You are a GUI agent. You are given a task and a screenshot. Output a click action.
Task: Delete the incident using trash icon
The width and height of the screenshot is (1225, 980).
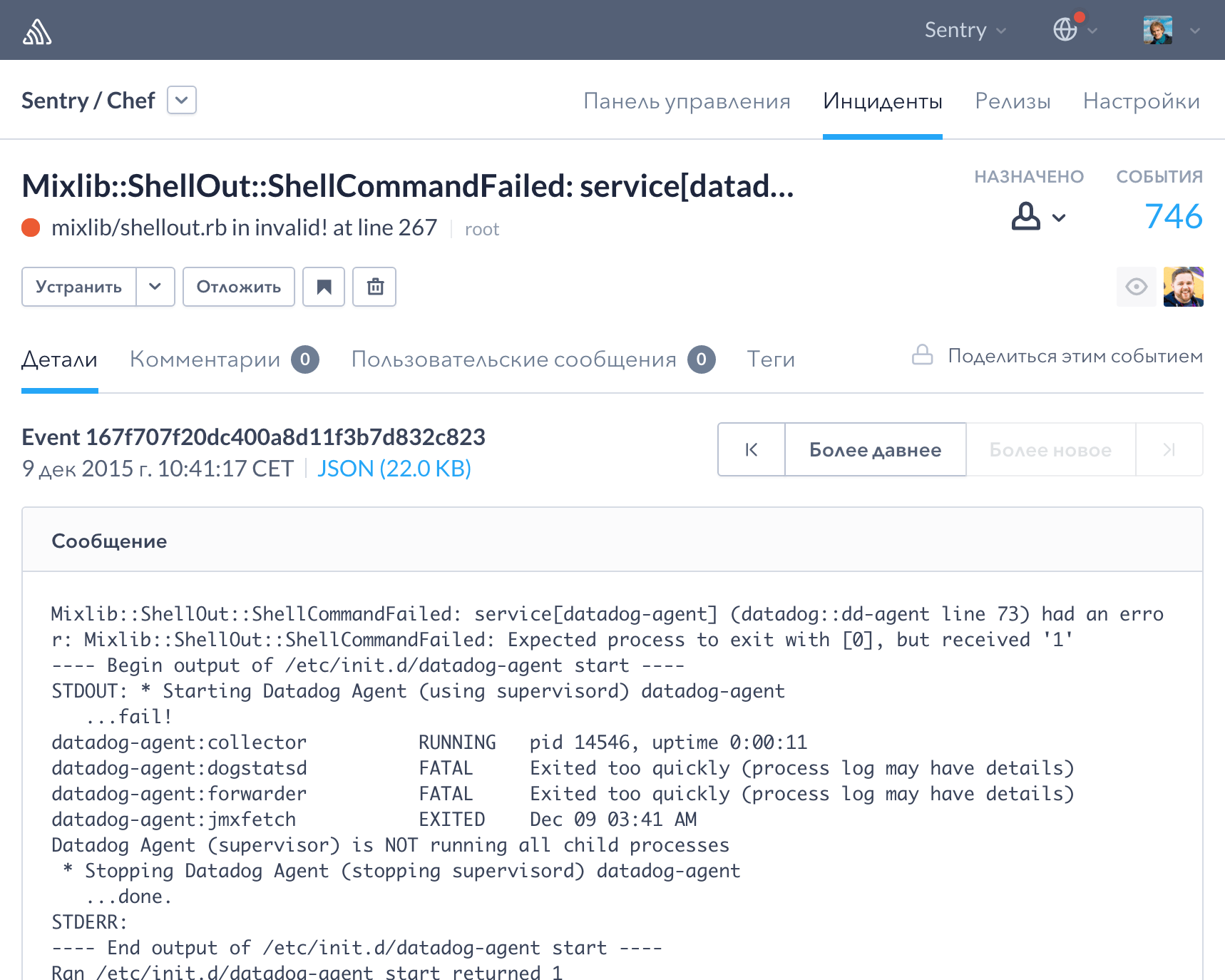375,287
